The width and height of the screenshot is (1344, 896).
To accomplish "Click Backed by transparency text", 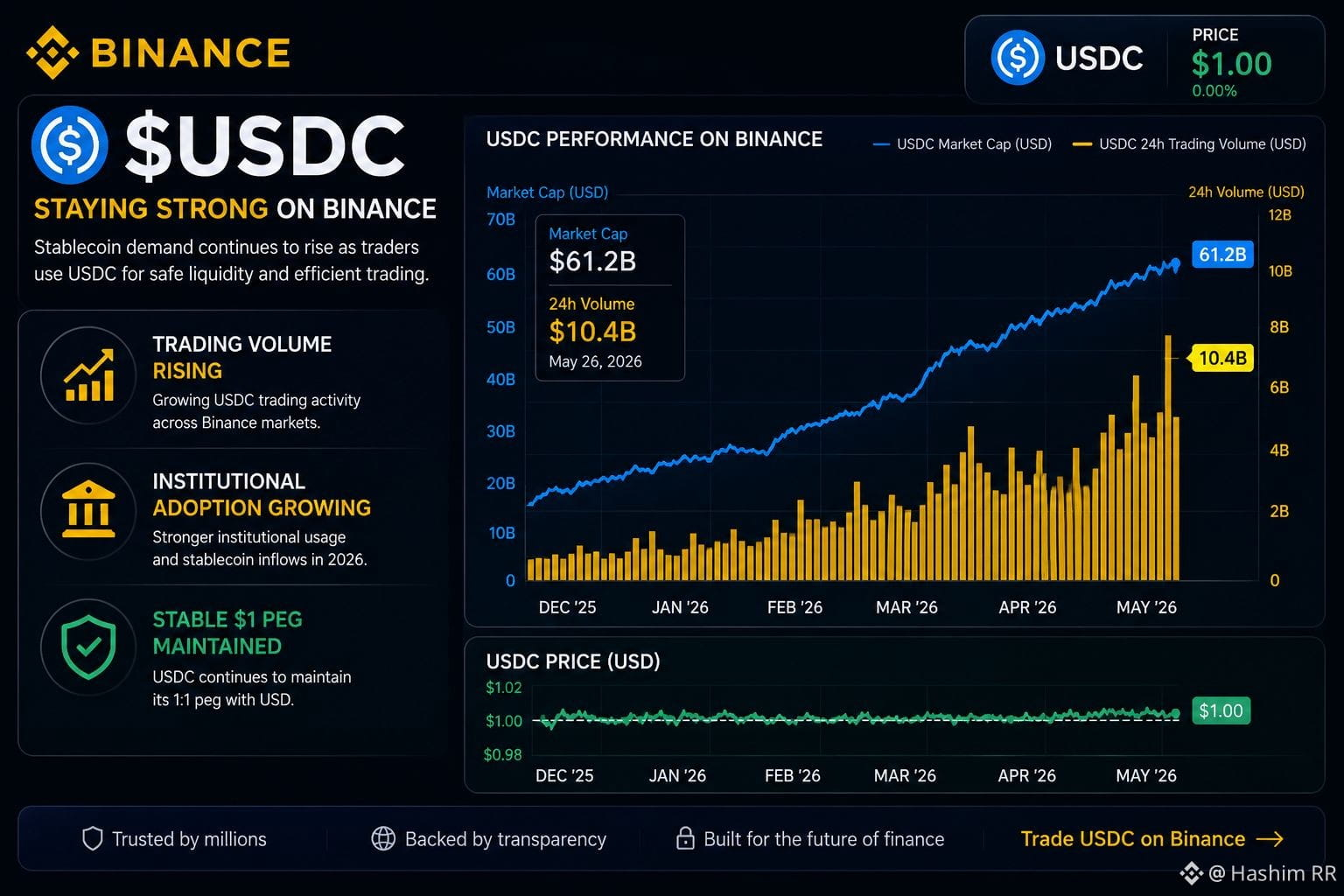I will coord(506,839).
